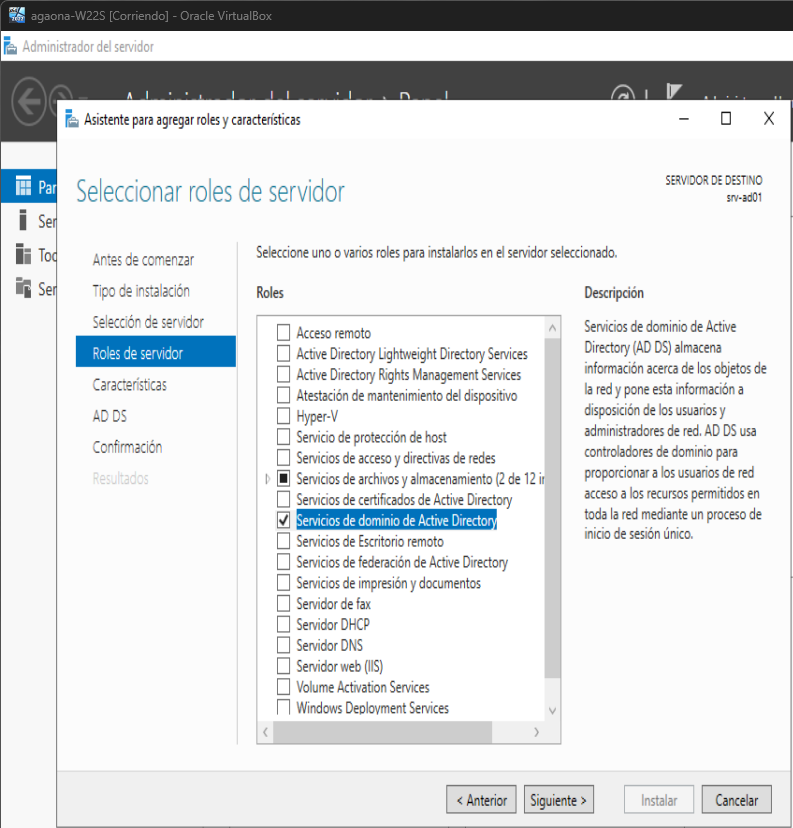Viewport: 793px width, 828px height.
Task: Uncheck Servicios de dominio de Active Directory
Action: [284, 521]
